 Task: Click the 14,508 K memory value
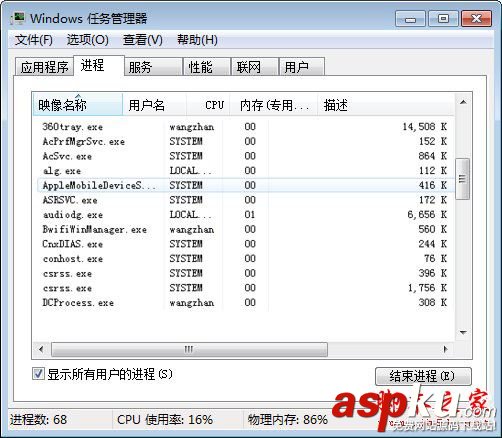pyautogui.click(x=425, y=127)
